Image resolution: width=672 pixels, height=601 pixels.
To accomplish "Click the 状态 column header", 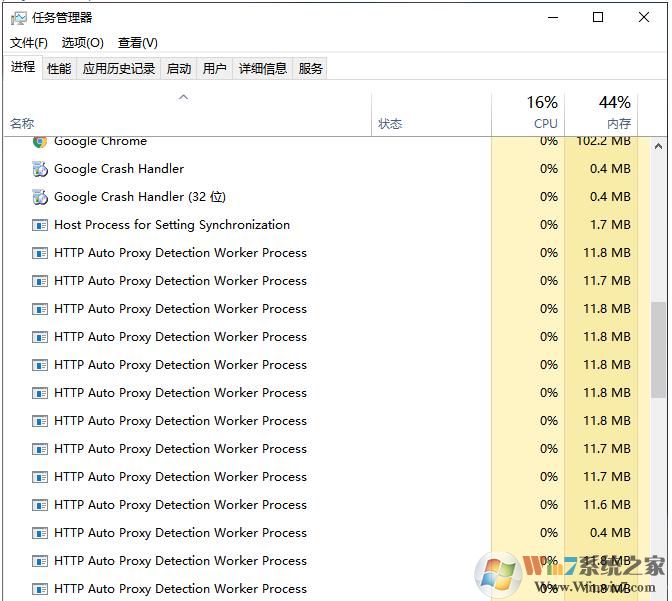I will (390, 124).
